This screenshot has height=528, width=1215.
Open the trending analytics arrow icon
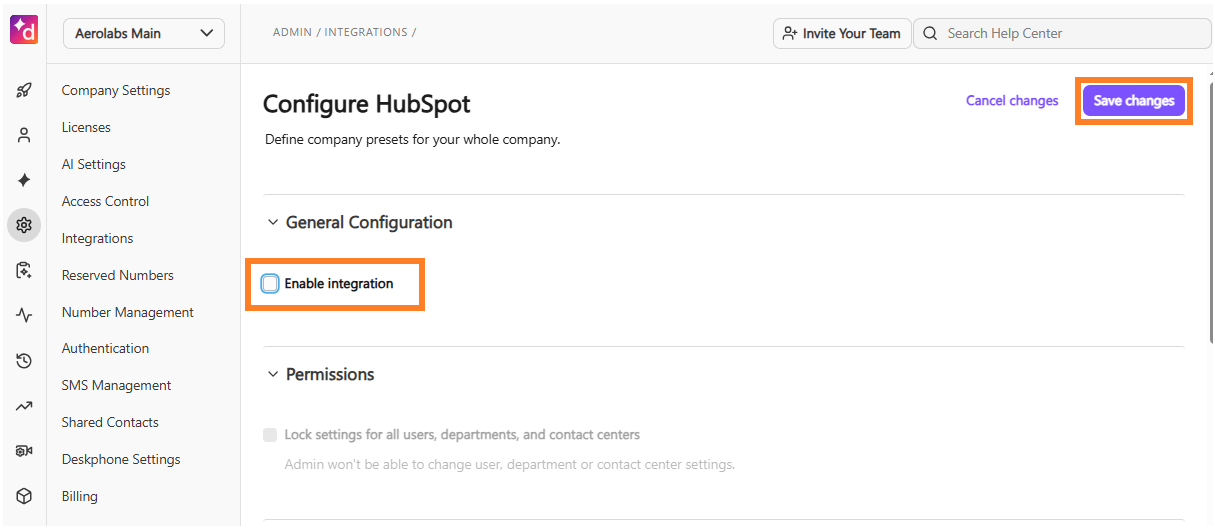point(24,406)
